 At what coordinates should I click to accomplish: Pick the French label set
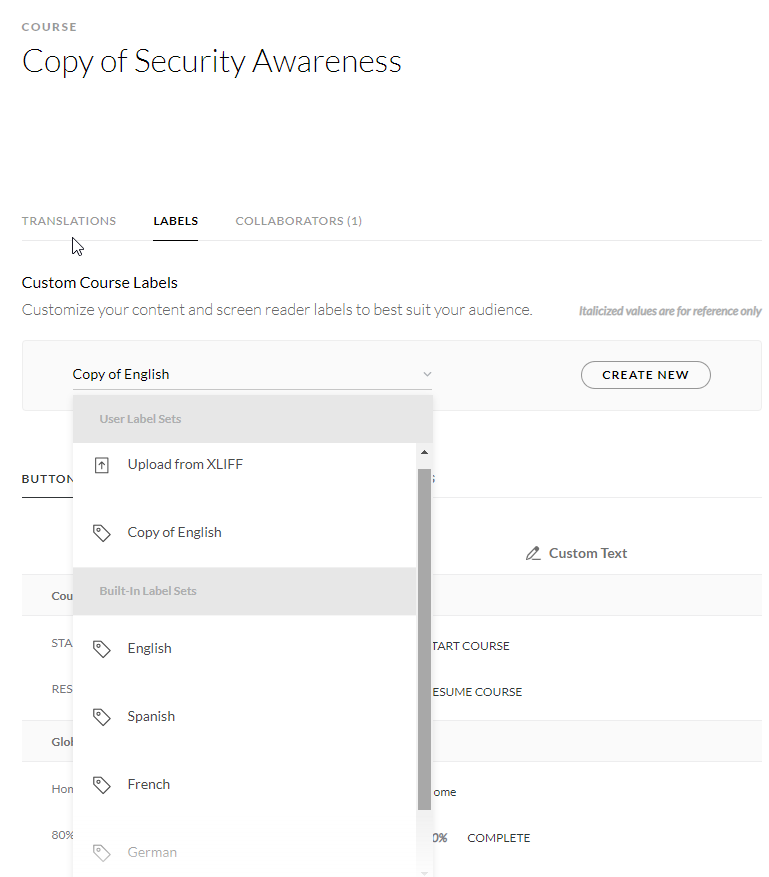pos(149,785)
